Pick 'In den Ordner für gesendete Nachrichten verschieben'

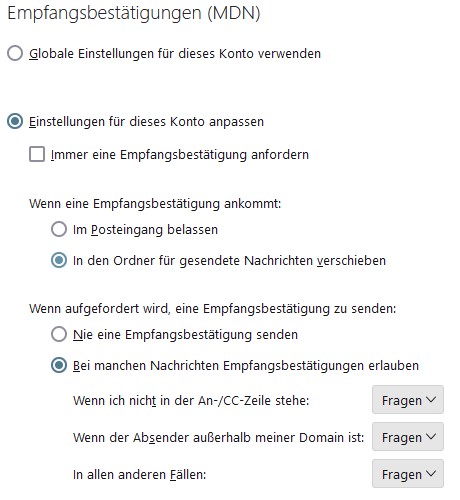pyautogui.click(x=59, y=260)
